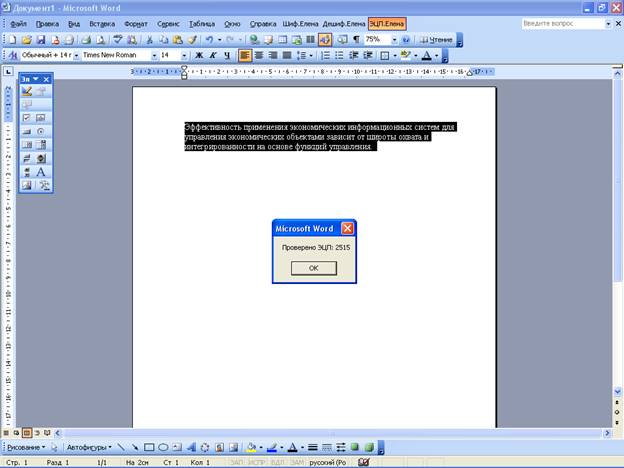
Task: Select the Label (A) control tool
Action: pos(42,171)
